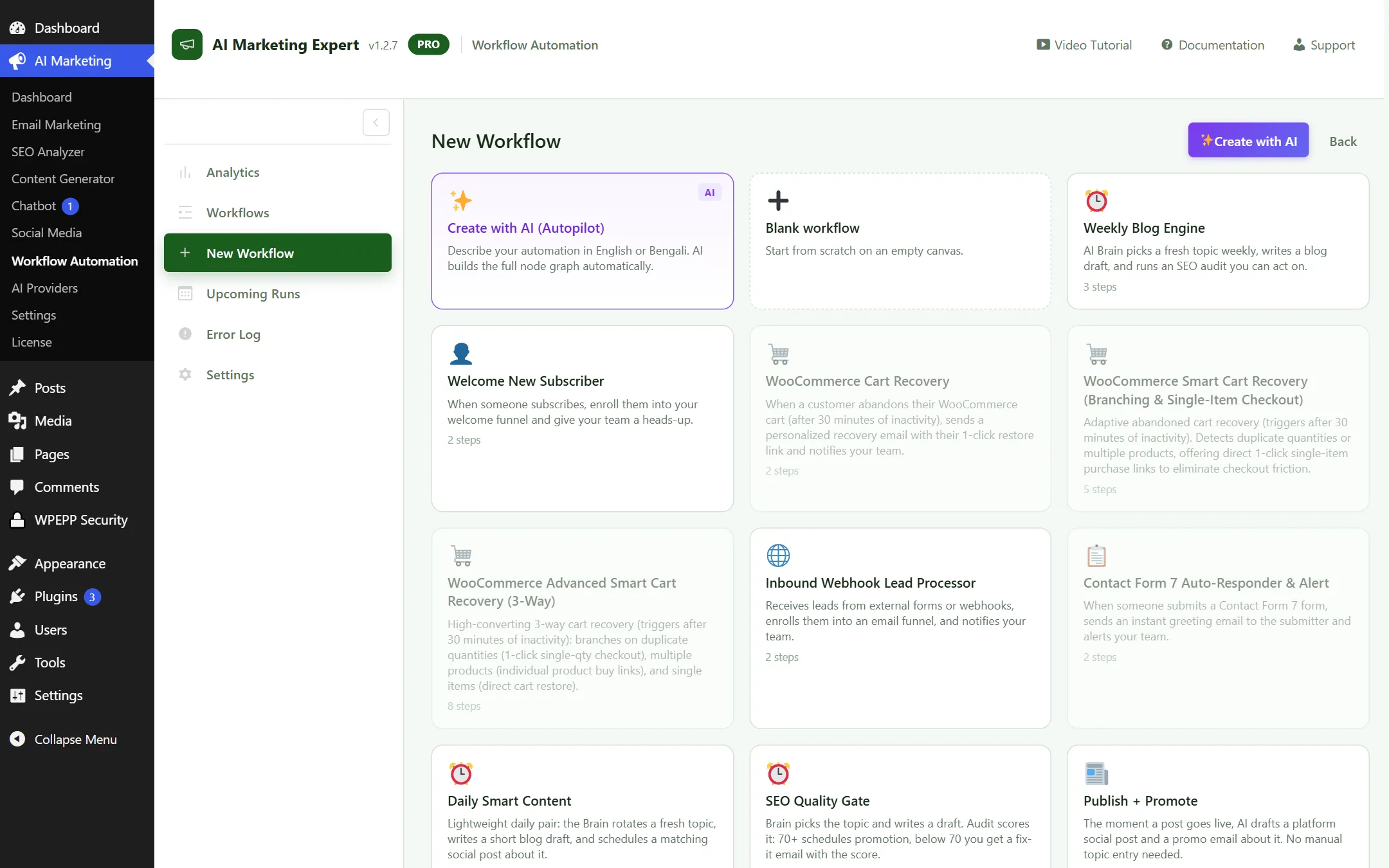Click the Plugins update count badge
The width and height of the screenshot is (1389, 868).
coord(92,597)
